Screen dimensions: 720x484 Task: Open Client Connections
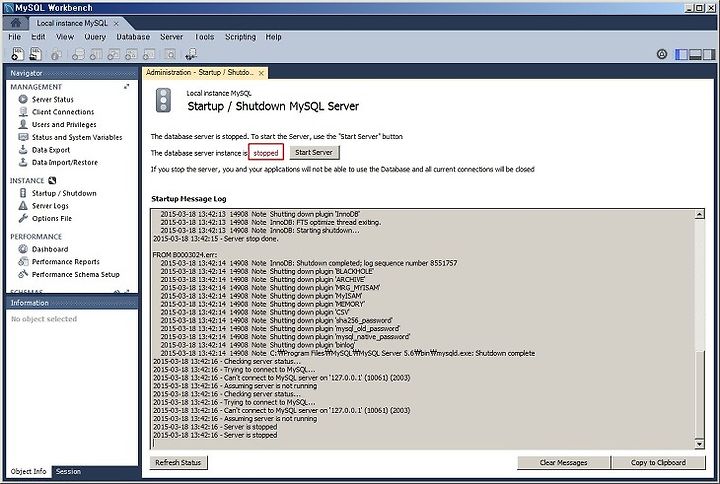(63, 112)
